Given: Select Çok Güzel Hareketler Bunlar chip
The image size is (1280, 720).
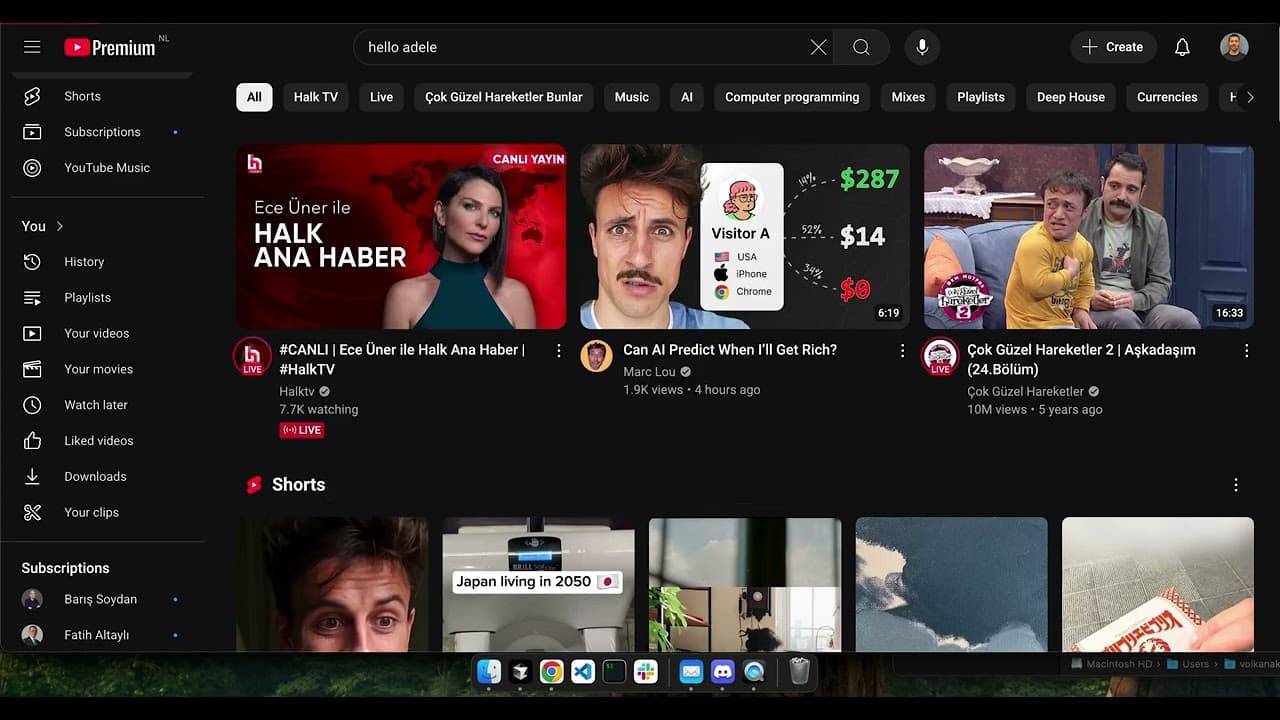Looking at the screenshot, I should pyautogui.click(x=504, y=97).
